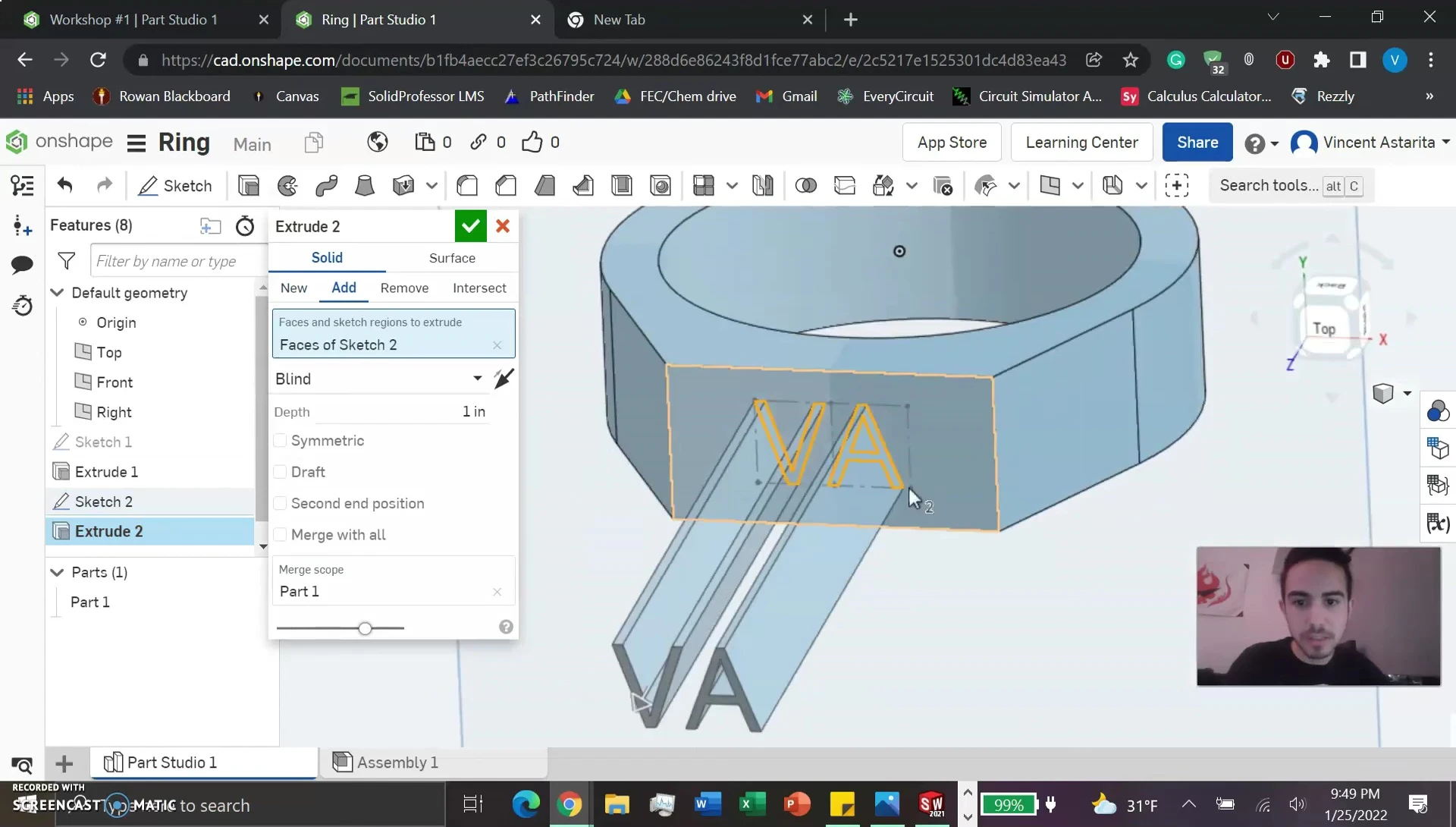Check the Draft option
The image size is (1456, 827).
tap(281, 472)
